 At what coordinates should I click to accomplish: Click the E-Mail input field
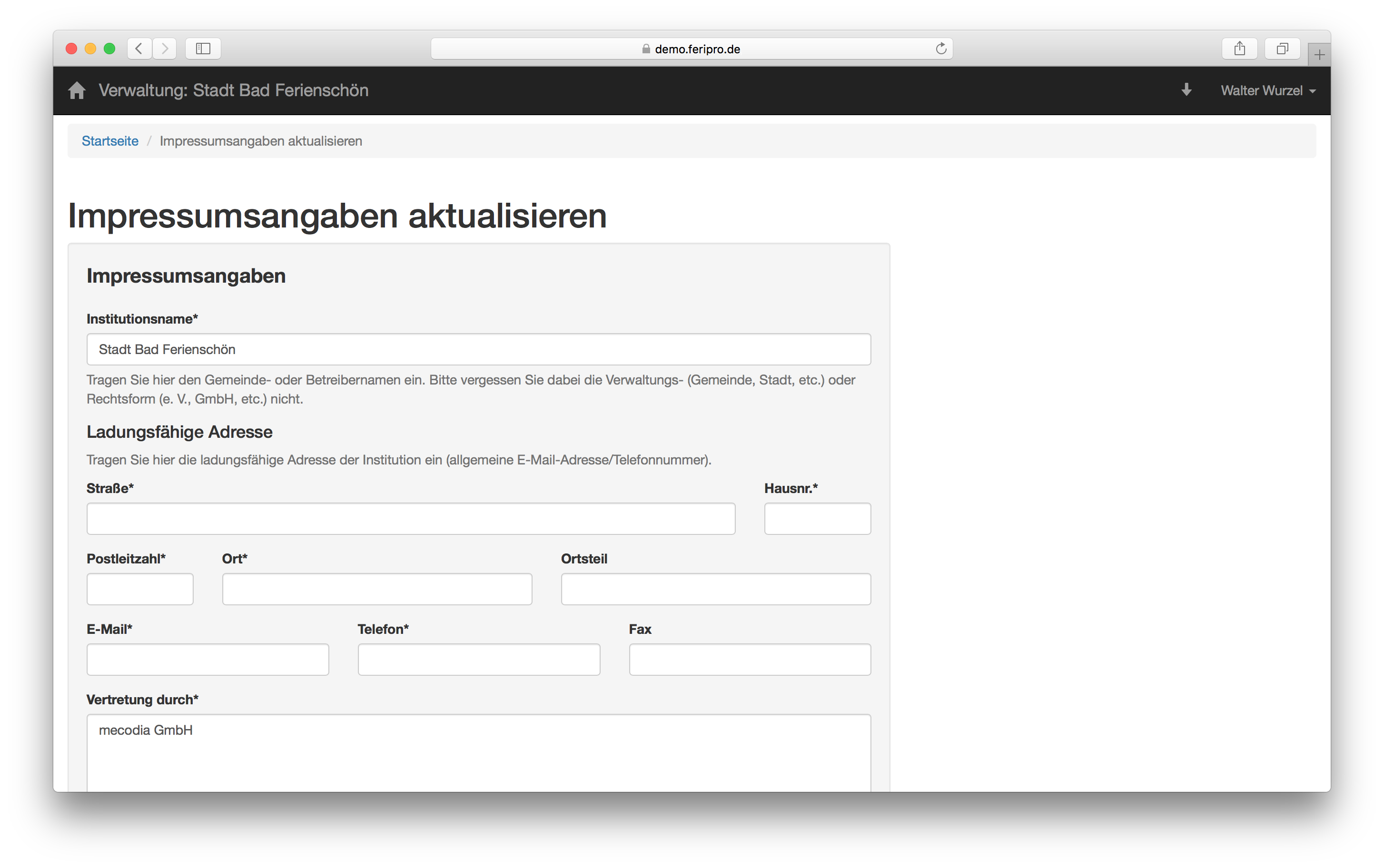coord(207,660)
